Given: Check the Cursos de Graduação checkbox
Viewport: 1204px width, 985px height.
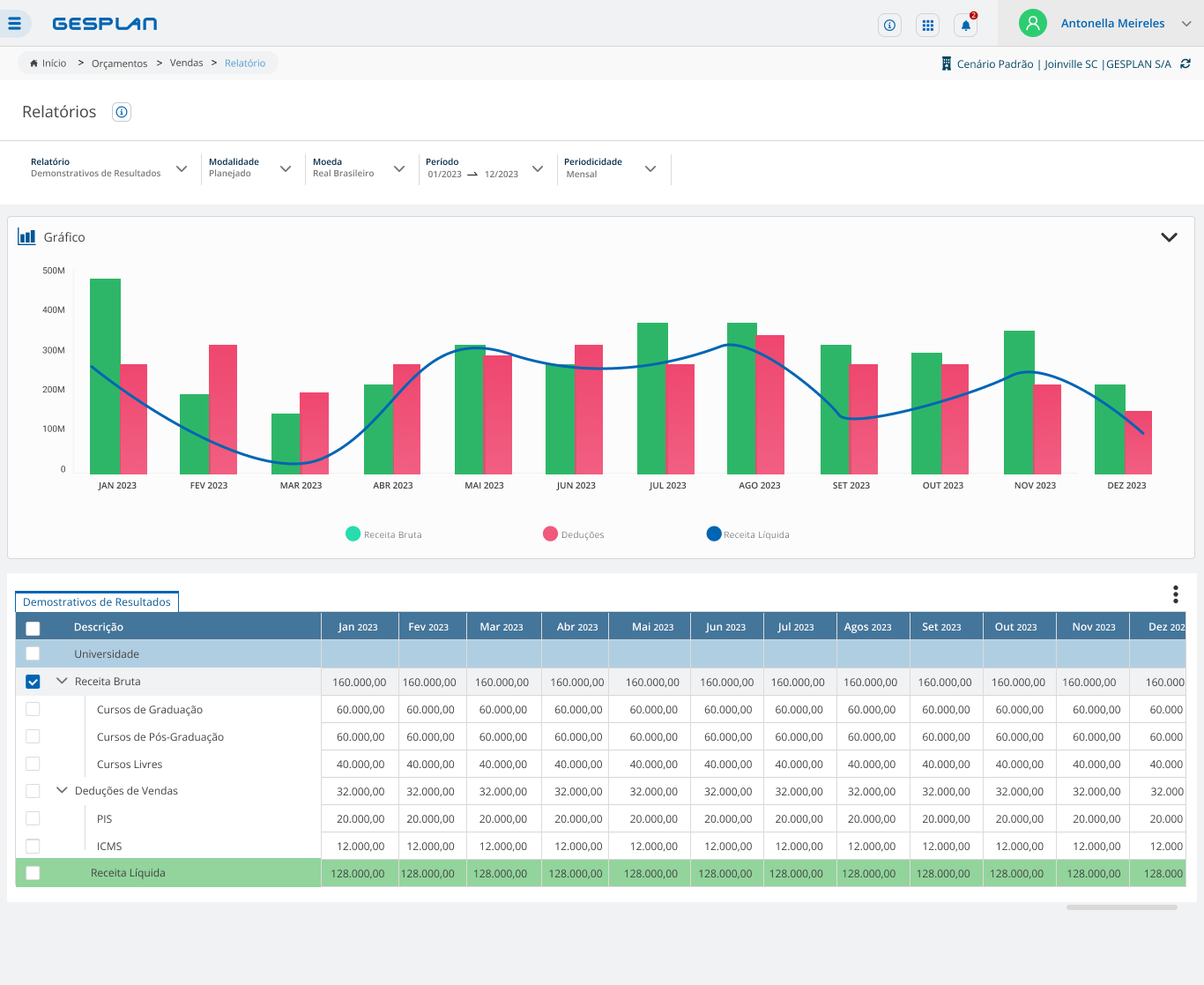Looking at the screenshot, I should tap(33, 709).
